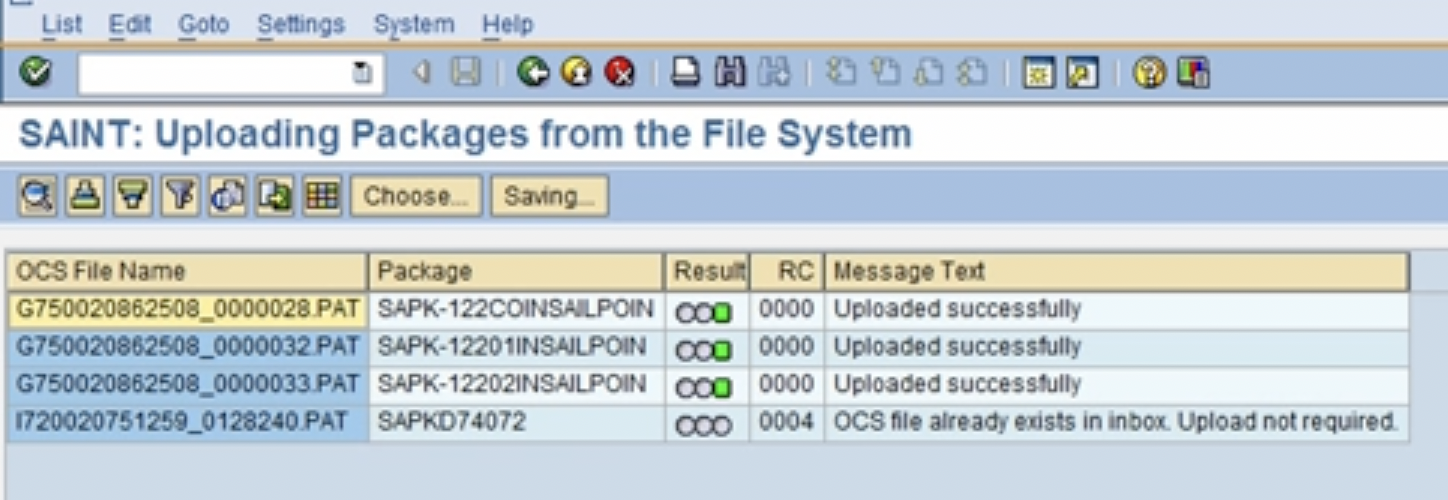
Task: Select the Message Text column header
Action: point(1117,272)
